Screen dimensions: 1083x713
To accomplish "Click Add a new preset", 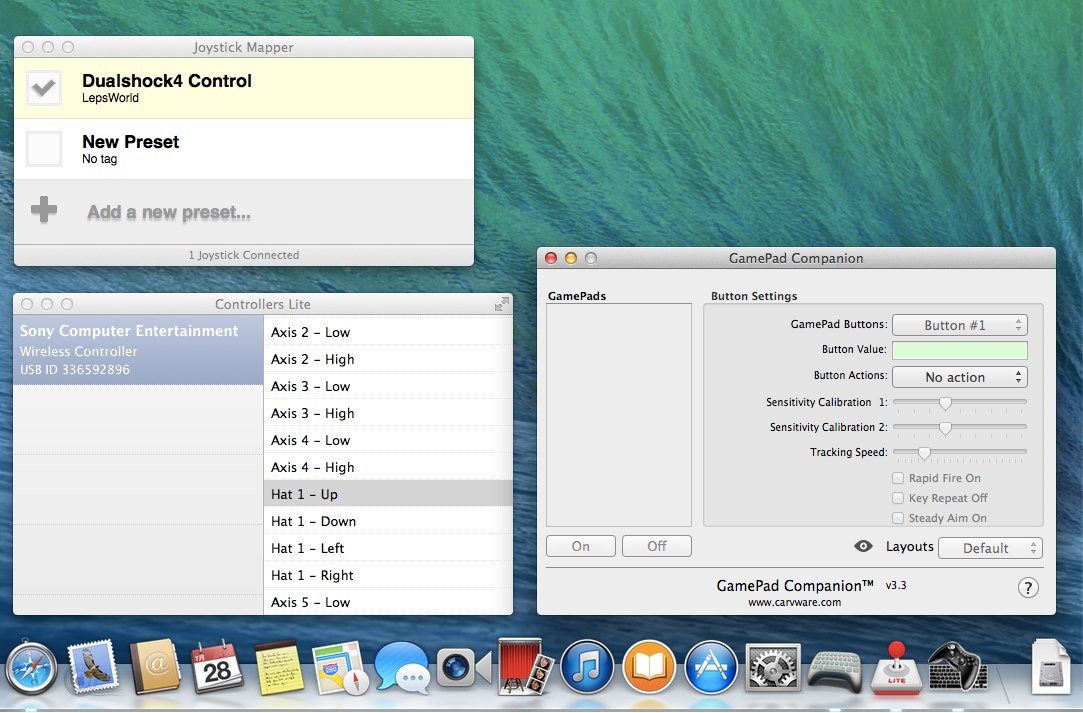I will tap(169, 212).
